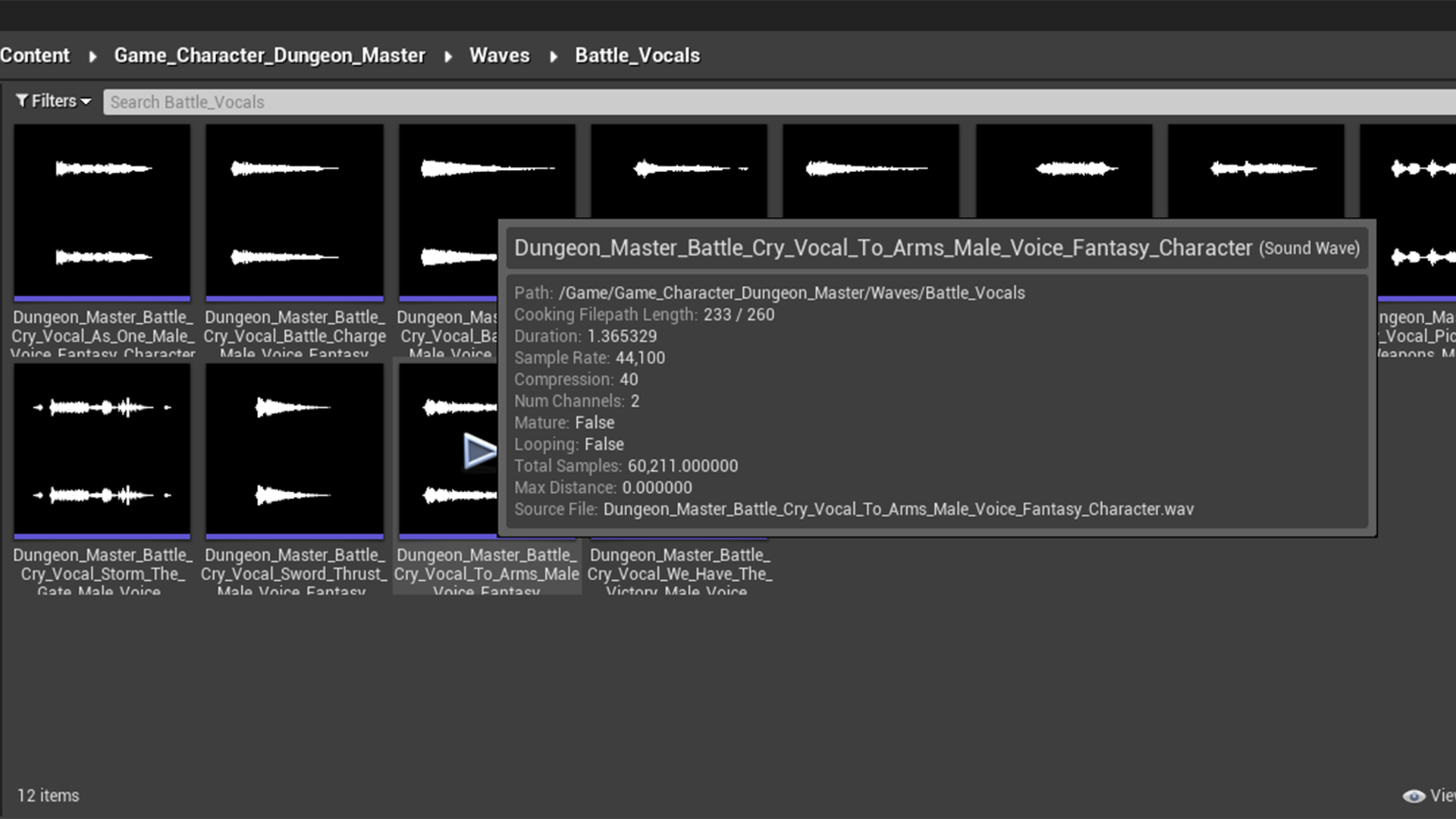Expand arrow after Waves breadcrumb
This screenshot has height=819, width=1456.
pos(554,56)
